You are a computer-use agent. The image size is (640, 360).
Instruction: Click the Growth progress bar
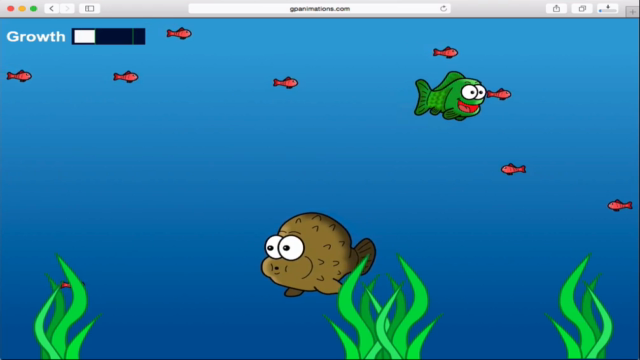[109, 36]
